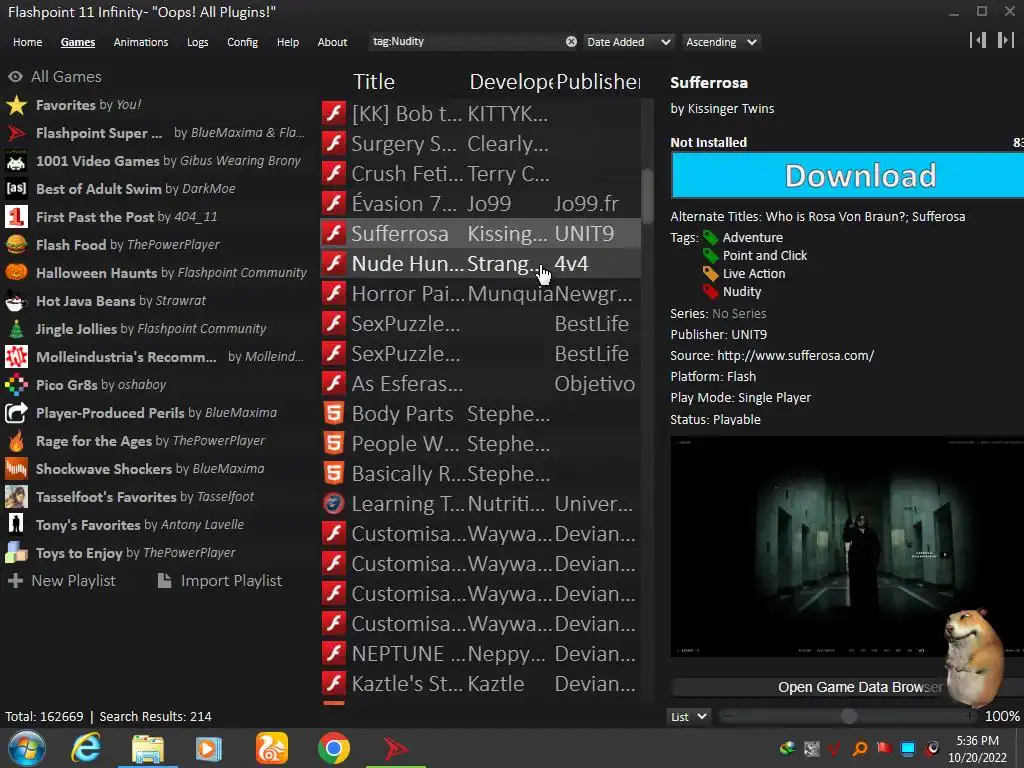
Task: Open Hot Java Beans cup icon
Action: click(16, 301)
